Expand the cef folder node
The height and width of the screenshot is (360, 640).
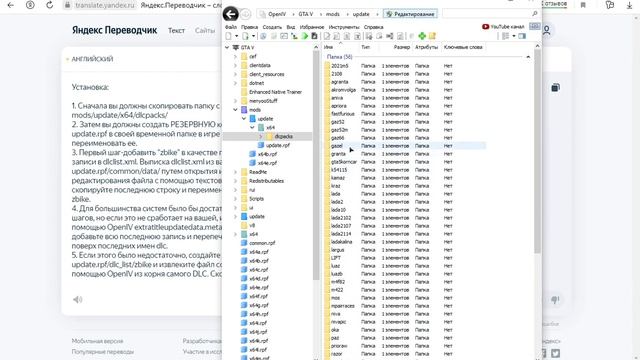[x=236, y=57]
